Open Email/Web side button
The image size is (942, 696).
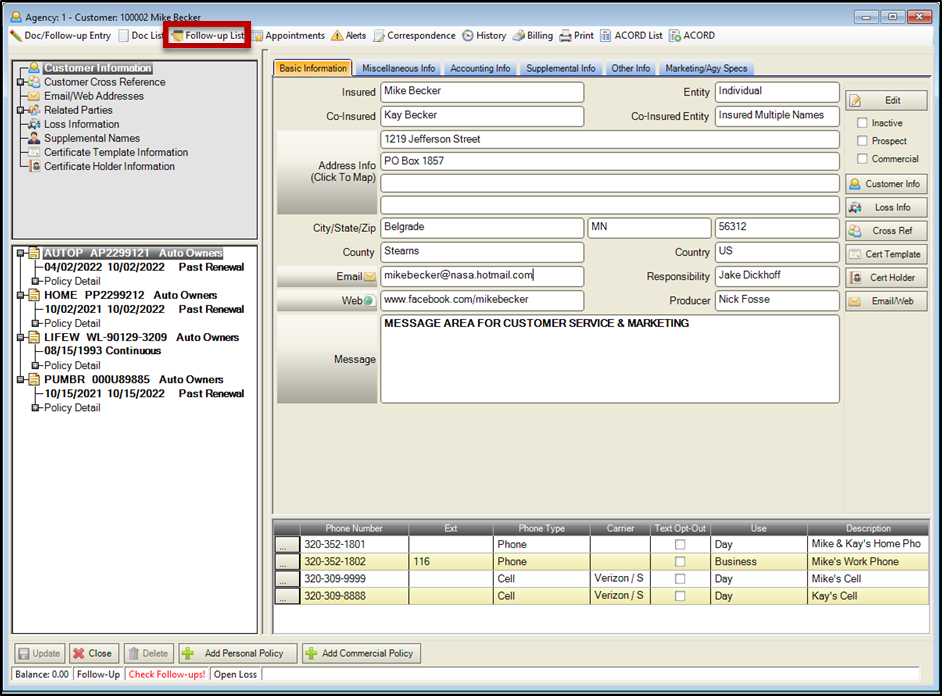pyautogui.click(x=886, y=301)
